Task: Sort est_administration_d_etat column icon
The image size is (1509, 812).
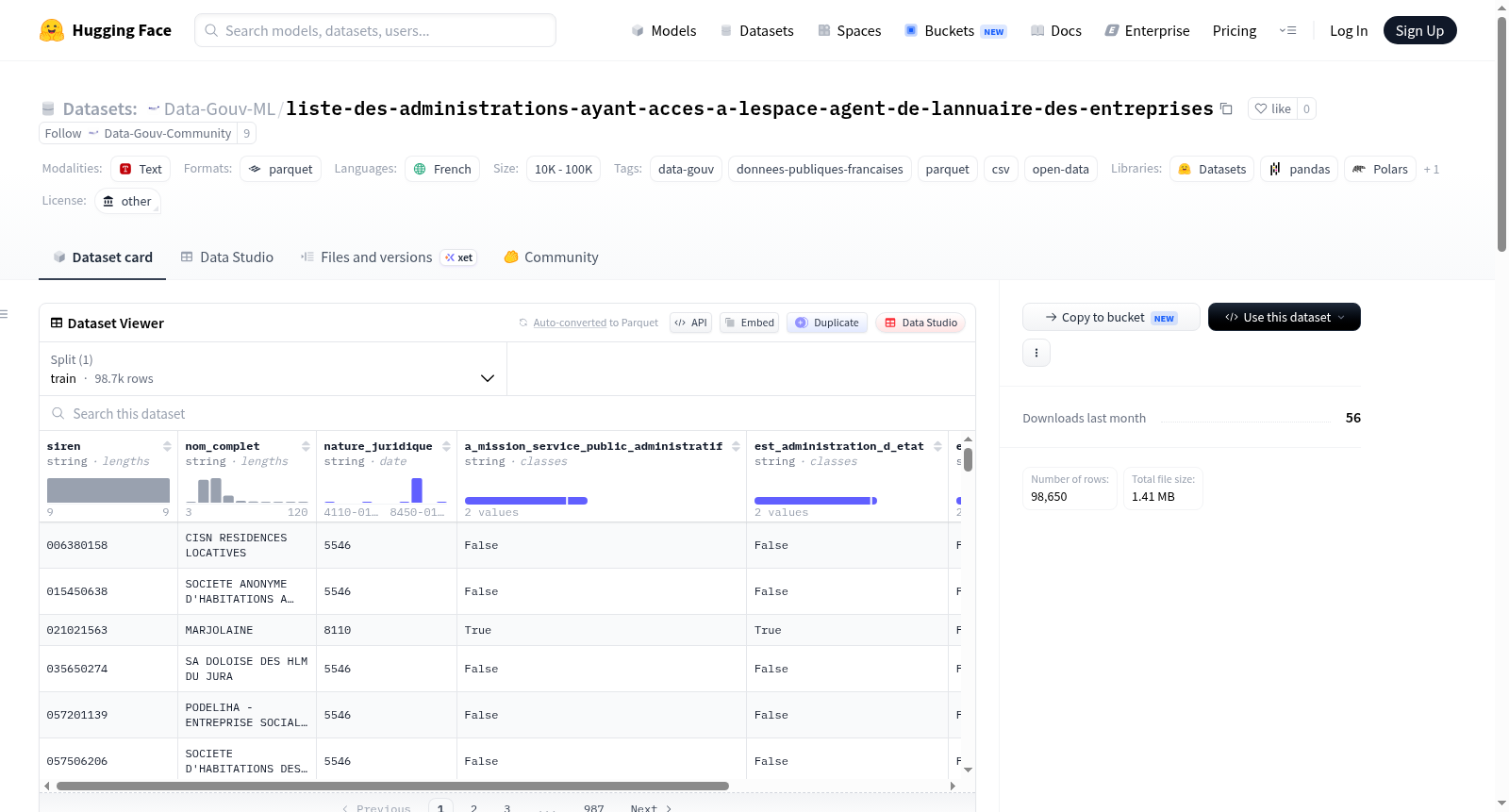Action: tap(937, 446)
